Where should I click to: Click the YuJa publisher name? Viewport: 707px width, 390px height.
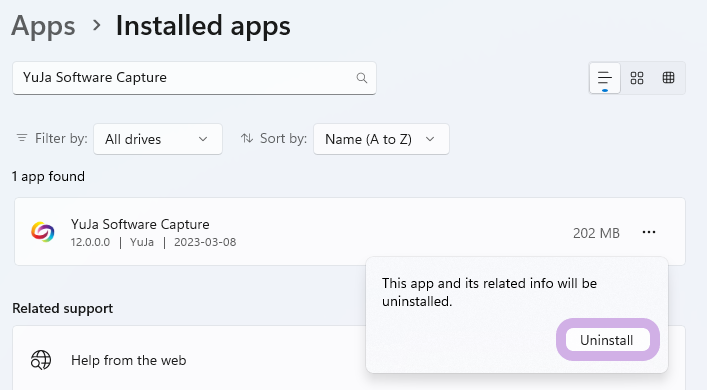(142, 242)
